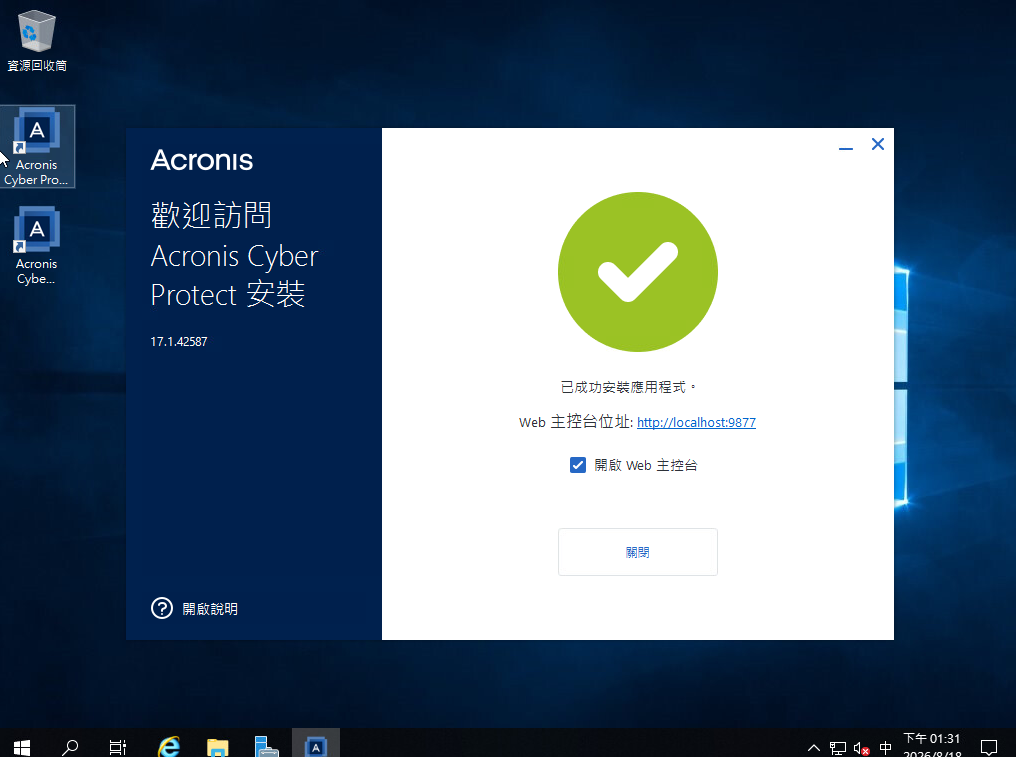Image resolution: width=1016 pixels, height=757 pixels.
Task: Click the 已成功安裝應用程式 message
Action: [628, 388]
